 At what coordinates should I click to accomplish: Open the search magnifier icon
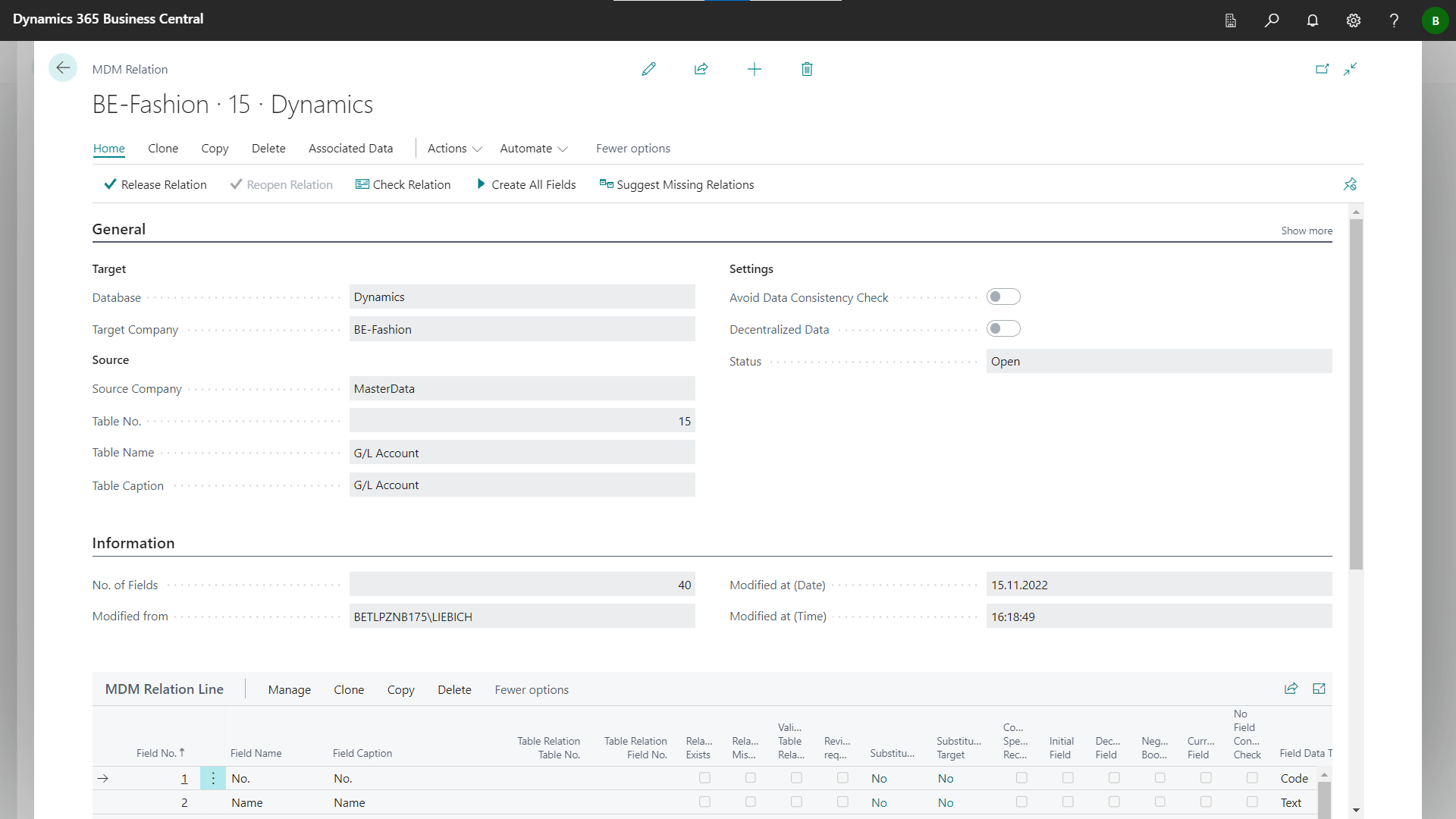tap(1272, 20)
